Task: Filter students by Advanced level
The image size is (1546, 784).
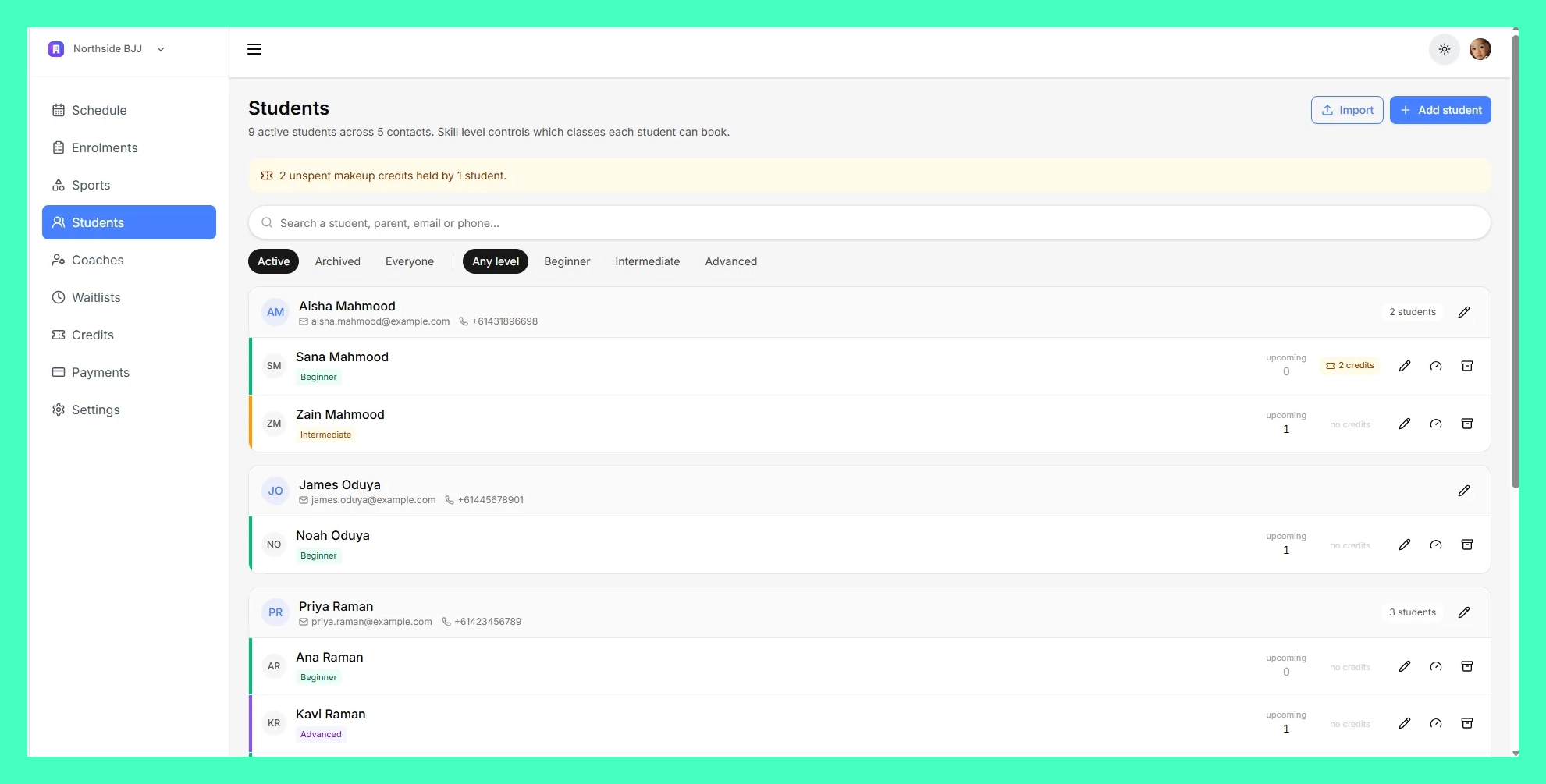Action: click(731, 261)
